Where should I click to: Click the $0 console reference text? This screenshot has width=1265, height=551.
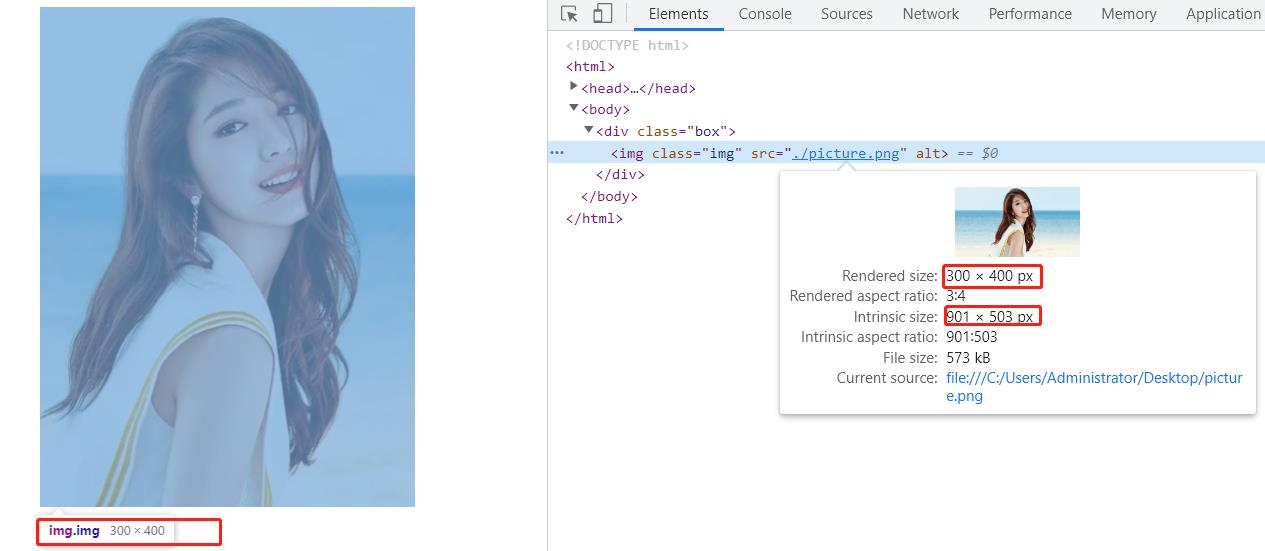989,153
